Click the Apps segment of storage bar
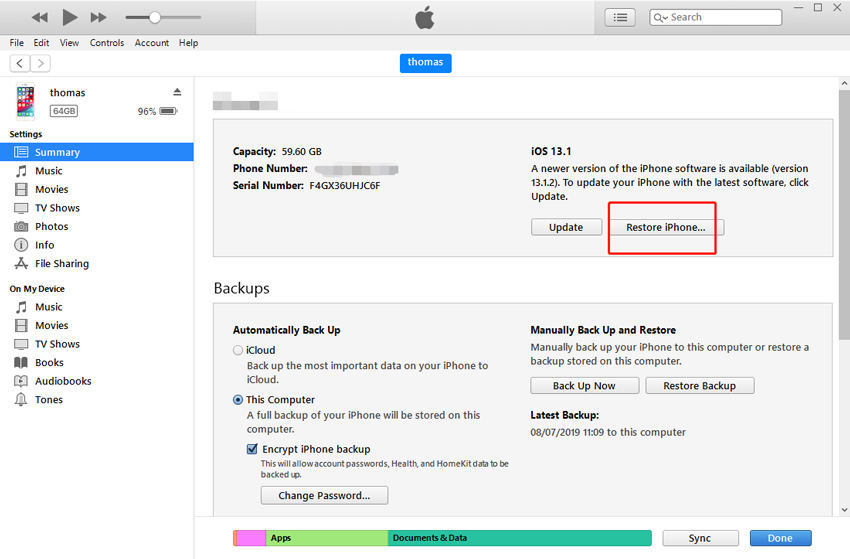 pos(327,538)
